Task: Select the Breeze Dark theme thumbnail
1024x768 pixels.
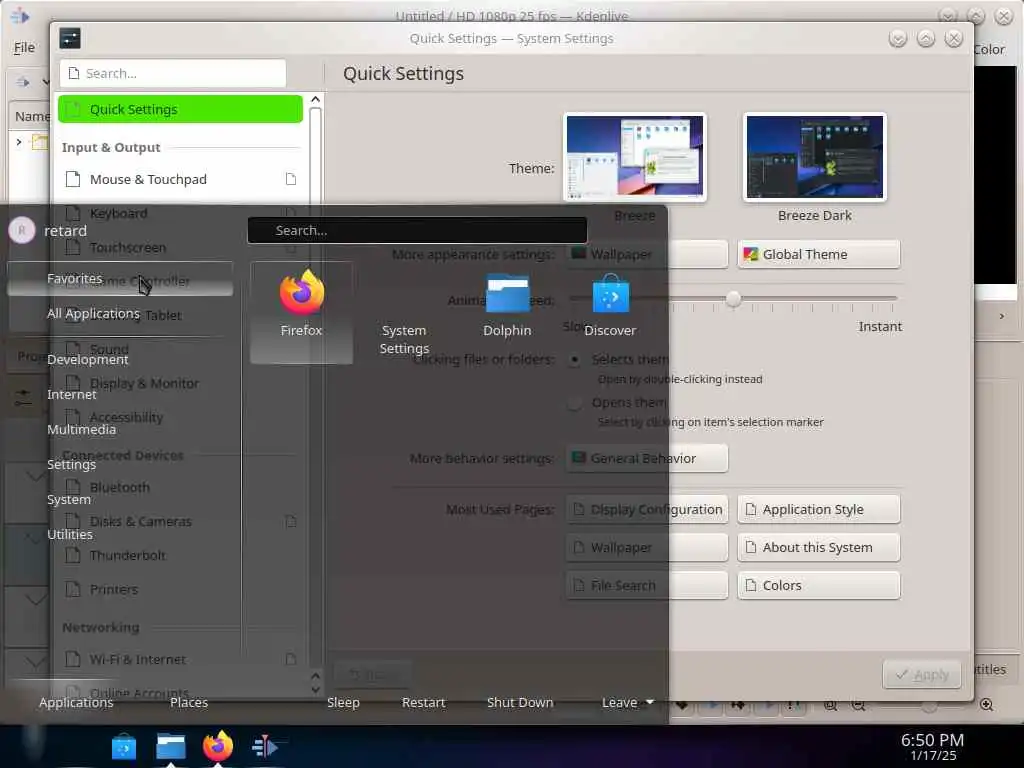Action: [x=814, y=157]
